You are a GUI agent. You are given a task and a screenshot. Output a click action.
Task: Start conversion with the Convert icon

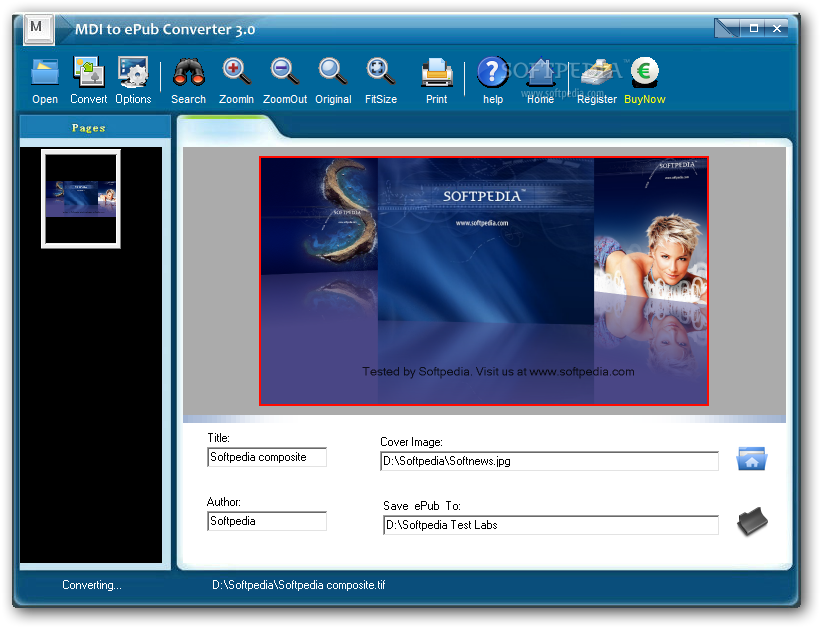coord(88,72)
